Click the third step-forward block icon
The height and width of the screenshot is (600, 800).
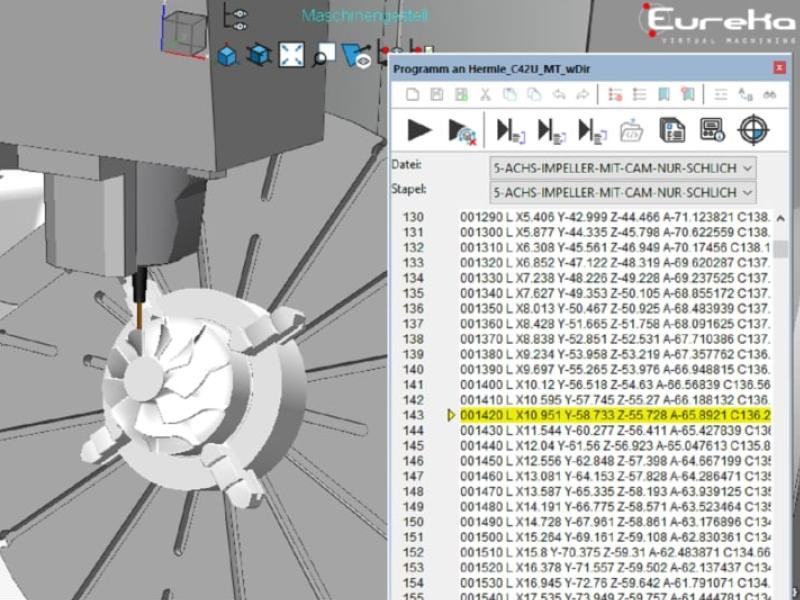591,130
